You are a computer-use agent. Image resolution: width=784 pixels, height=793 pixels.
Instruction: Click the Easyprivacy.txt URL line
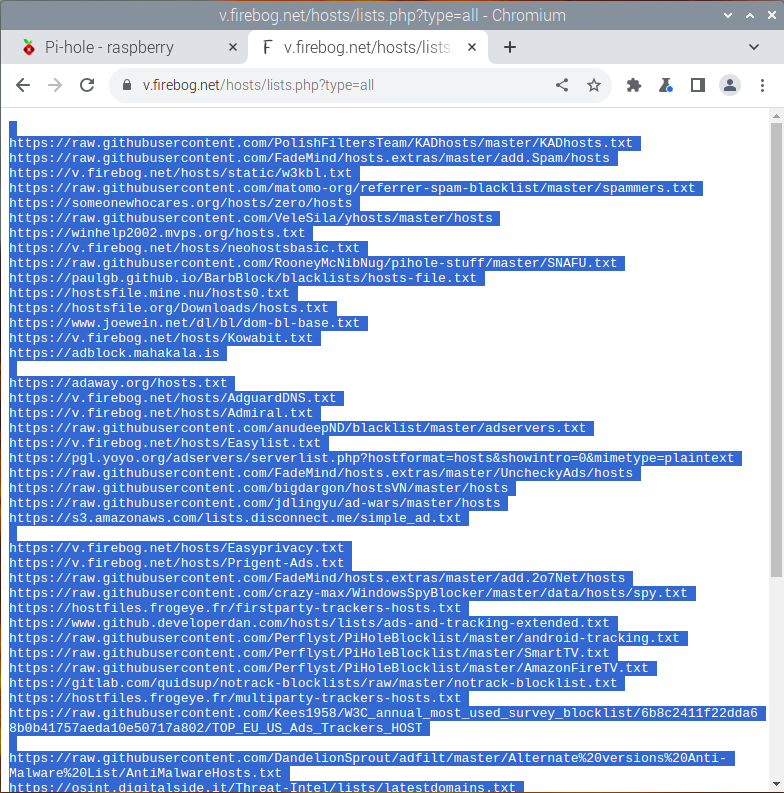click(x=177, y=548)
